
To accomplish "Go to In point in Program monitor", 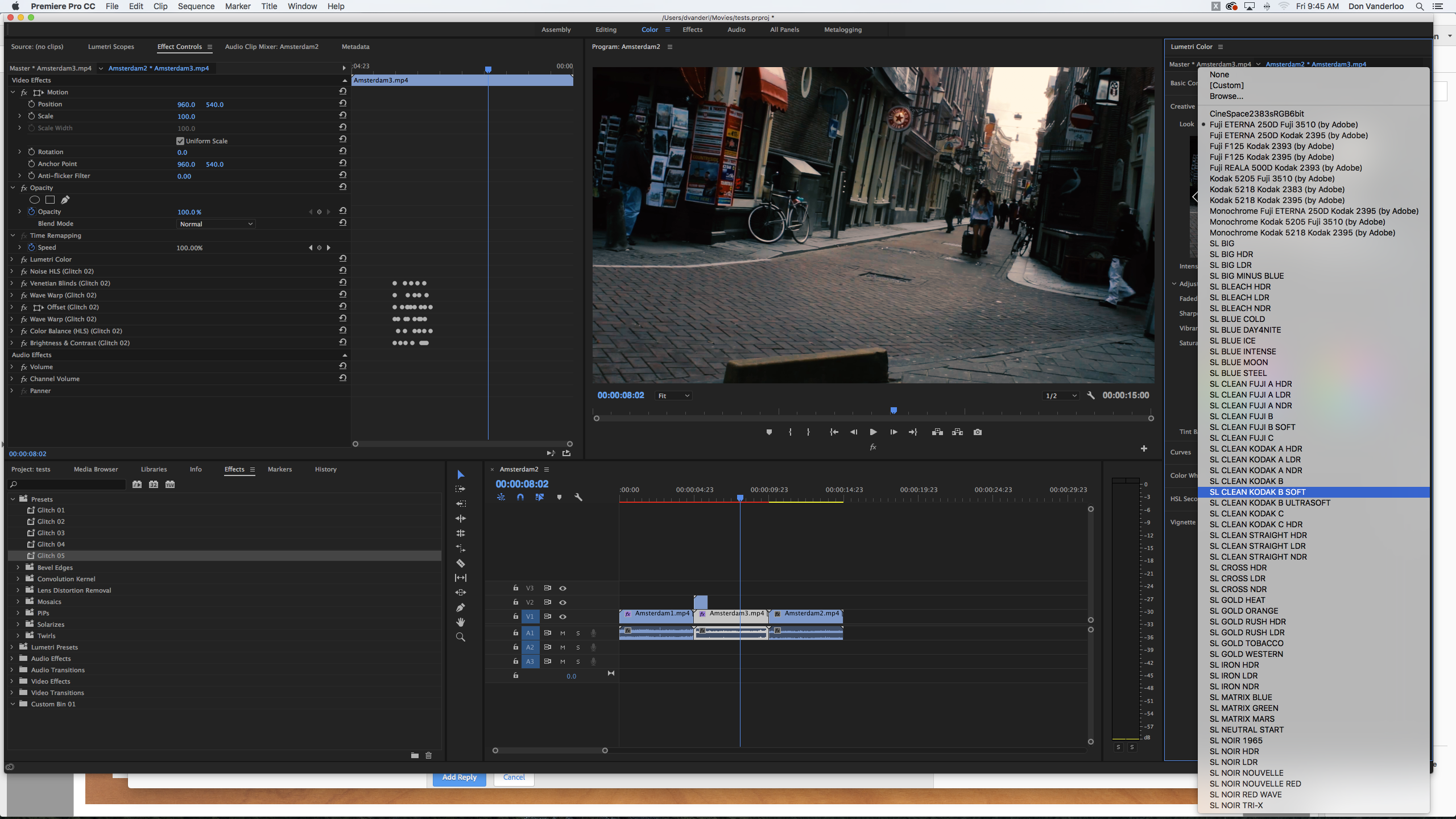I will (834, 432).
